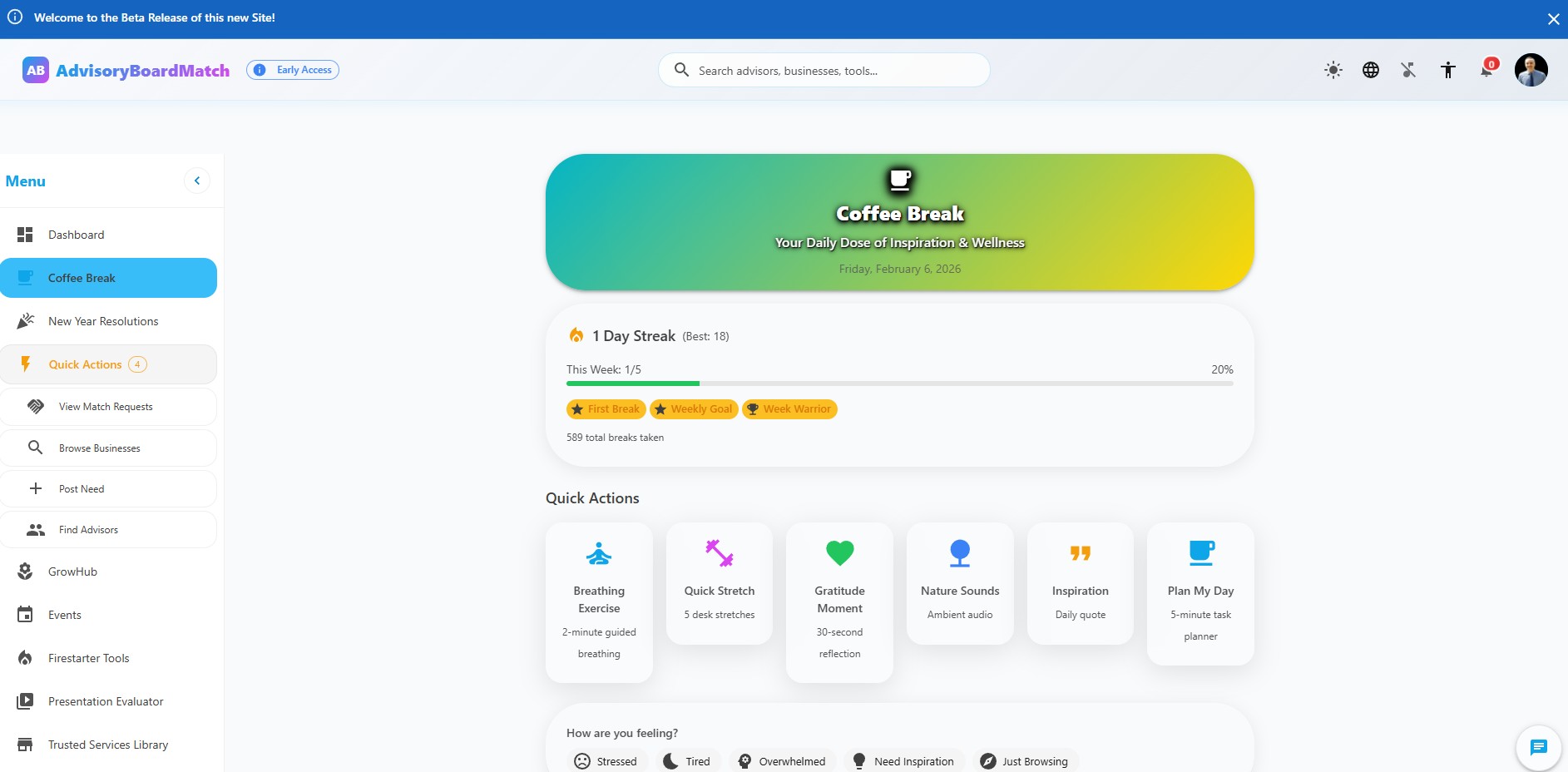Open the language globe selector

coord(1371,70)
